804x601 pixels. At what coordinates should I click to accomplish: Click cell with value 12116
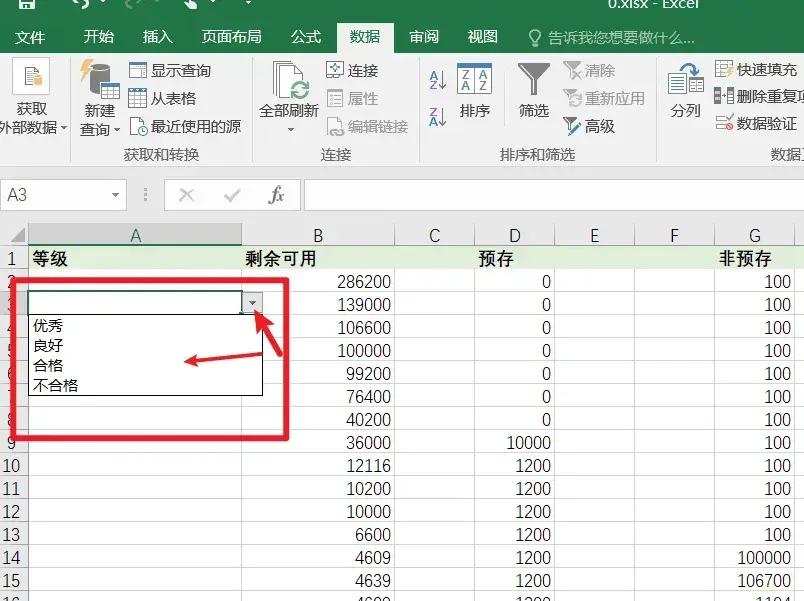(318, 466)
